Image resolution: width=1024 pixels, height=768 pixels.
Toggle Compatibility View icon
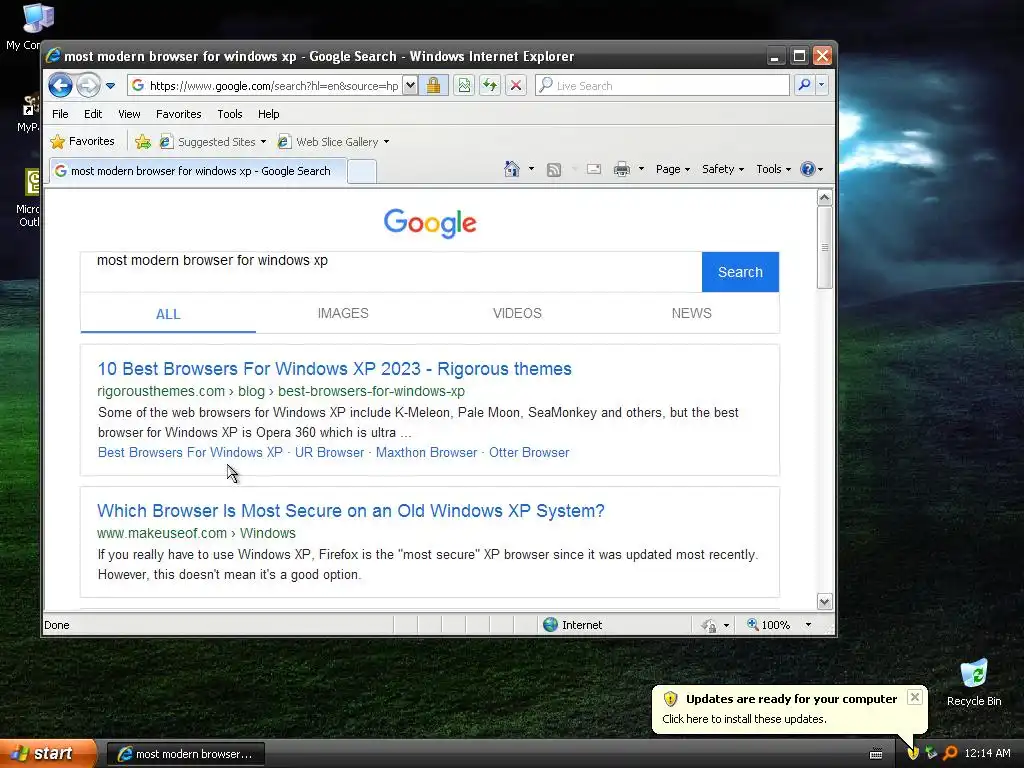tap(464, 86)
